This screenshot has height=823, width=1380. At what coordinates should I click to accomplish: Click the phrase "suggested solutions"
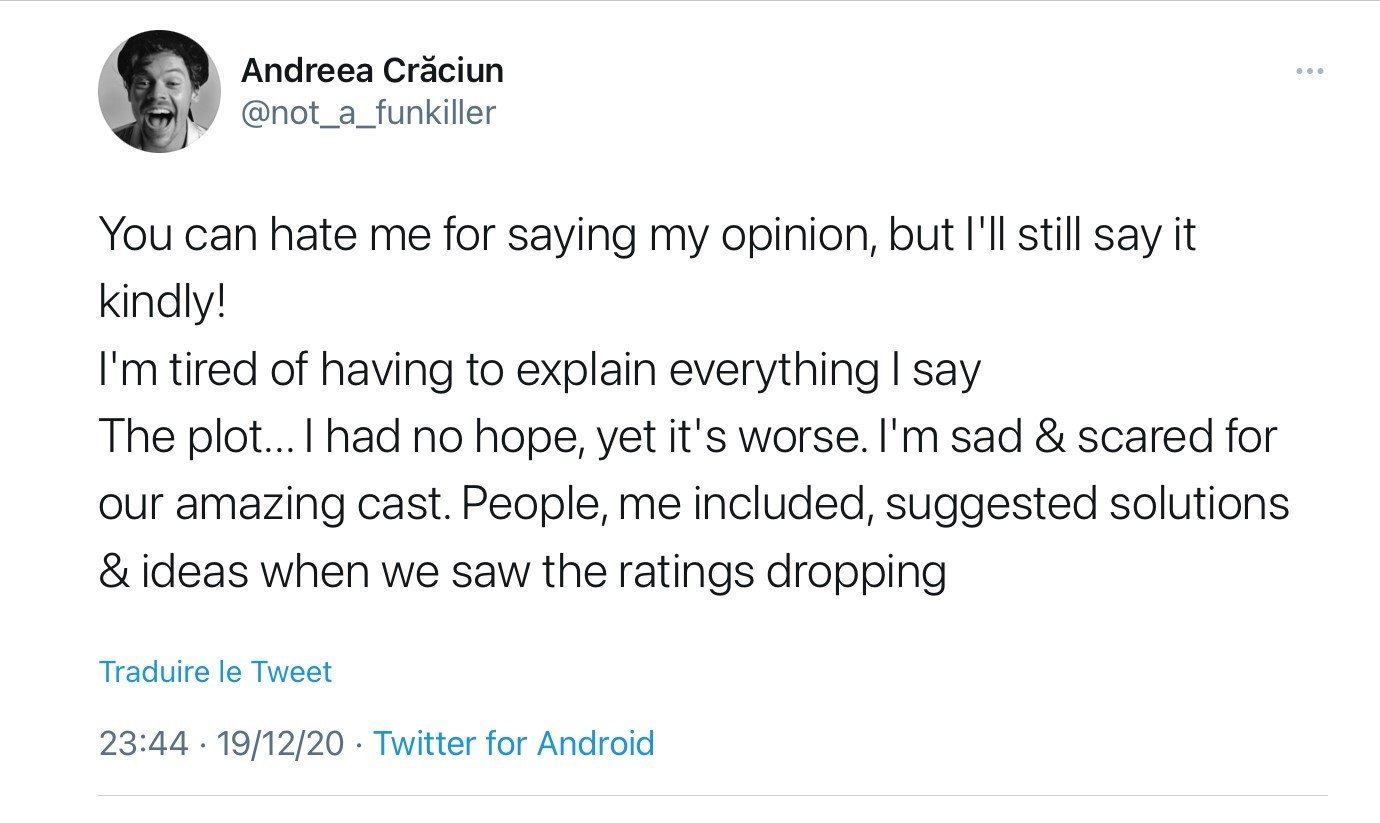point(1087,505)
